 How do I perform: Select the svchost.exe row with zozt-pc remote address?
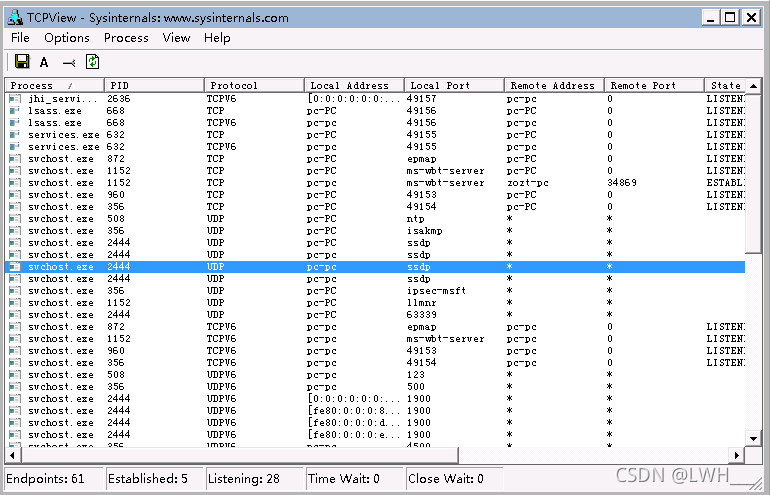[375, 183]
